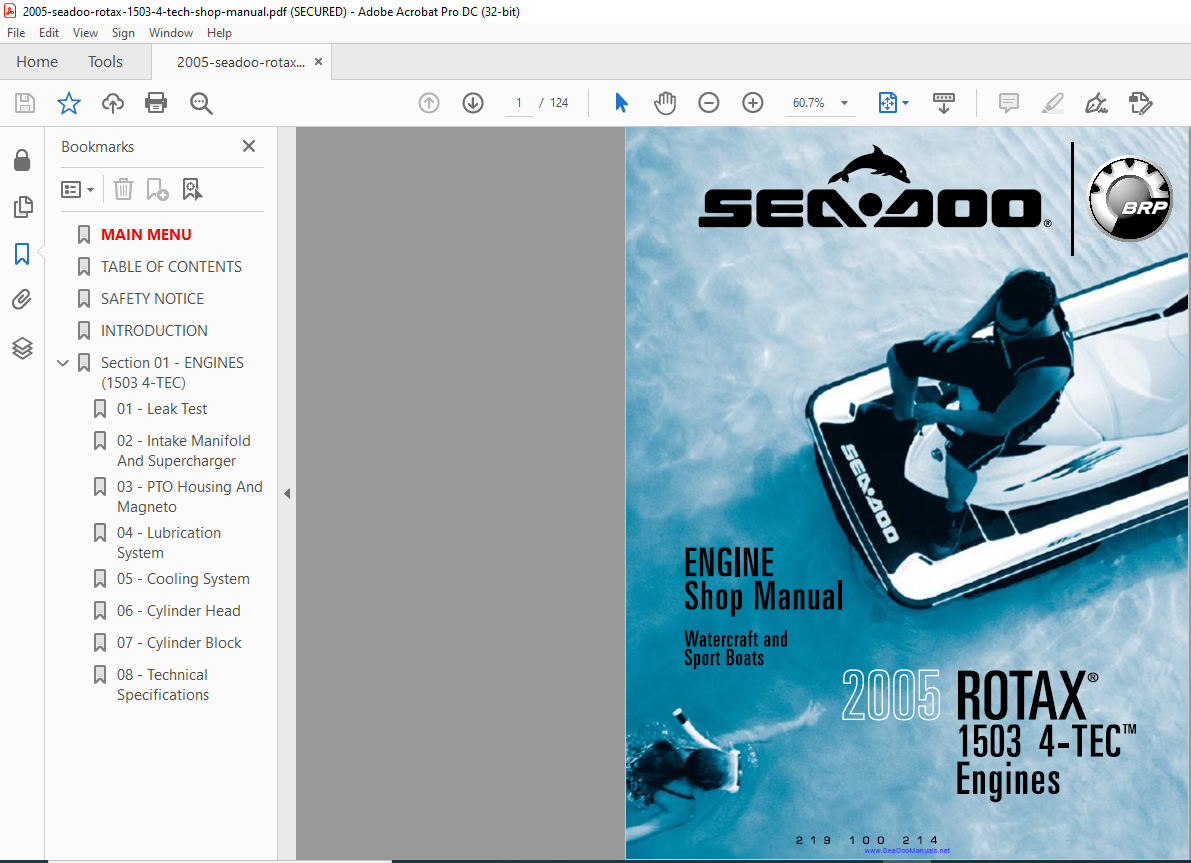
Task: Collapse navigation pane with side arrow
Action: [287, 494]
